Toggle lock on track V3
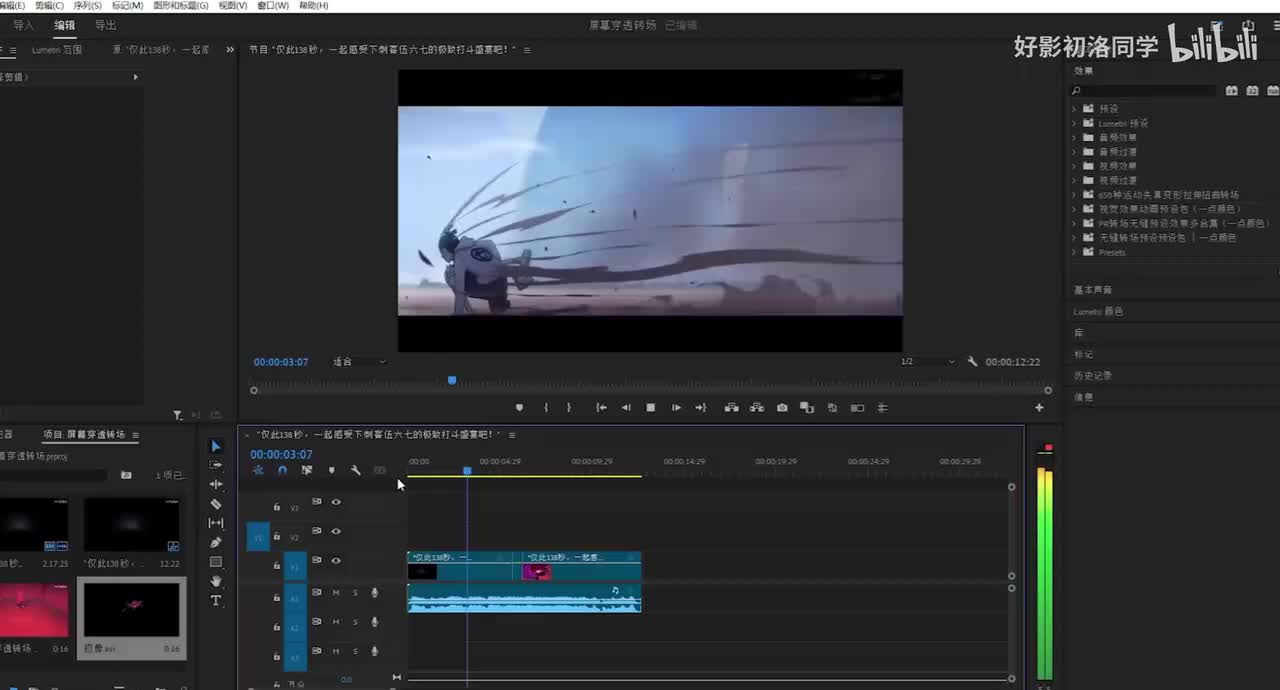Screen dimensions: 1280x690 (x=277, y=507)
